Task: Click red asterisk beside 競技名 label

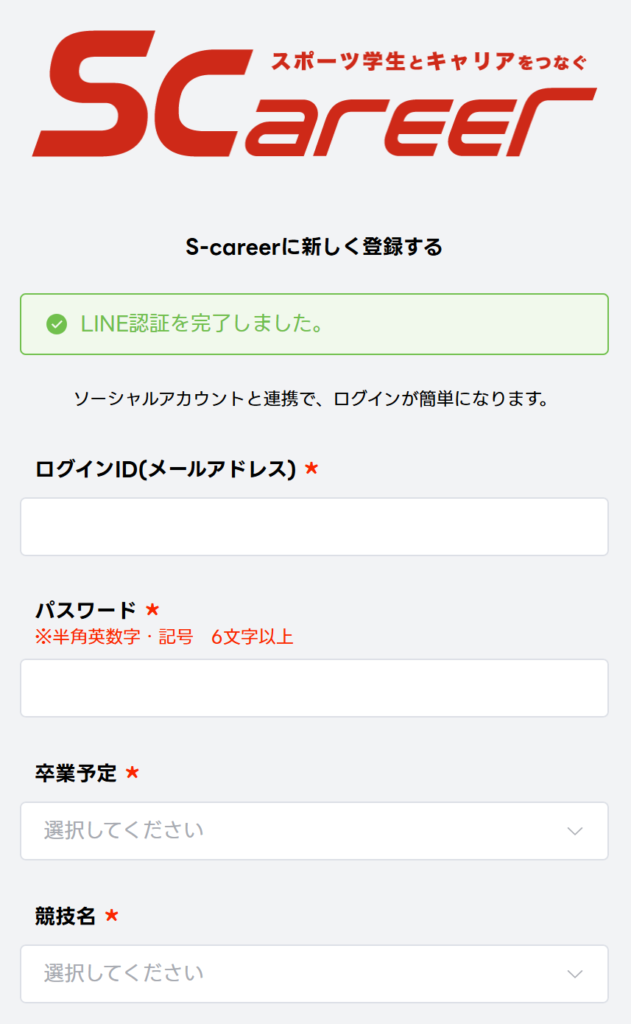Action: [x=112, y=916]
